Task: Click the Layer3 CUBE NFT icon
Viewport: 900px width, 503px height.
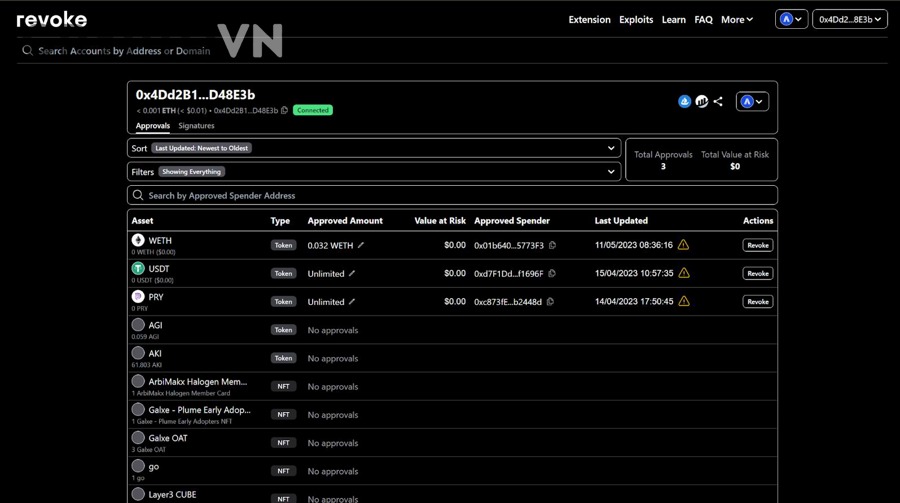Action: pyautogui.click(x=138, y=494)
